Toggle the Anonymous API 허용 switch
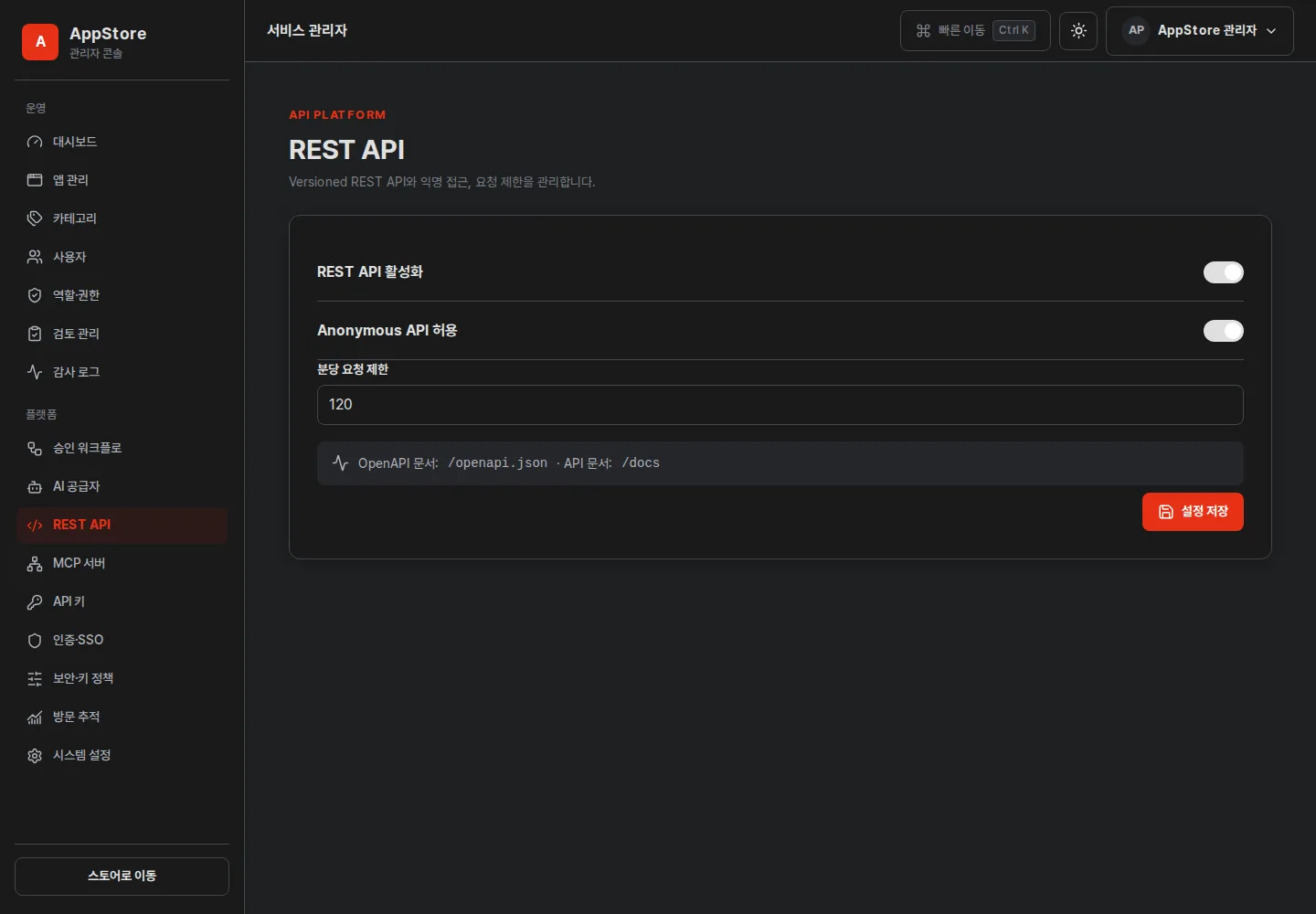Viewport: 1316px width, 914px height. click(1223, 331)
